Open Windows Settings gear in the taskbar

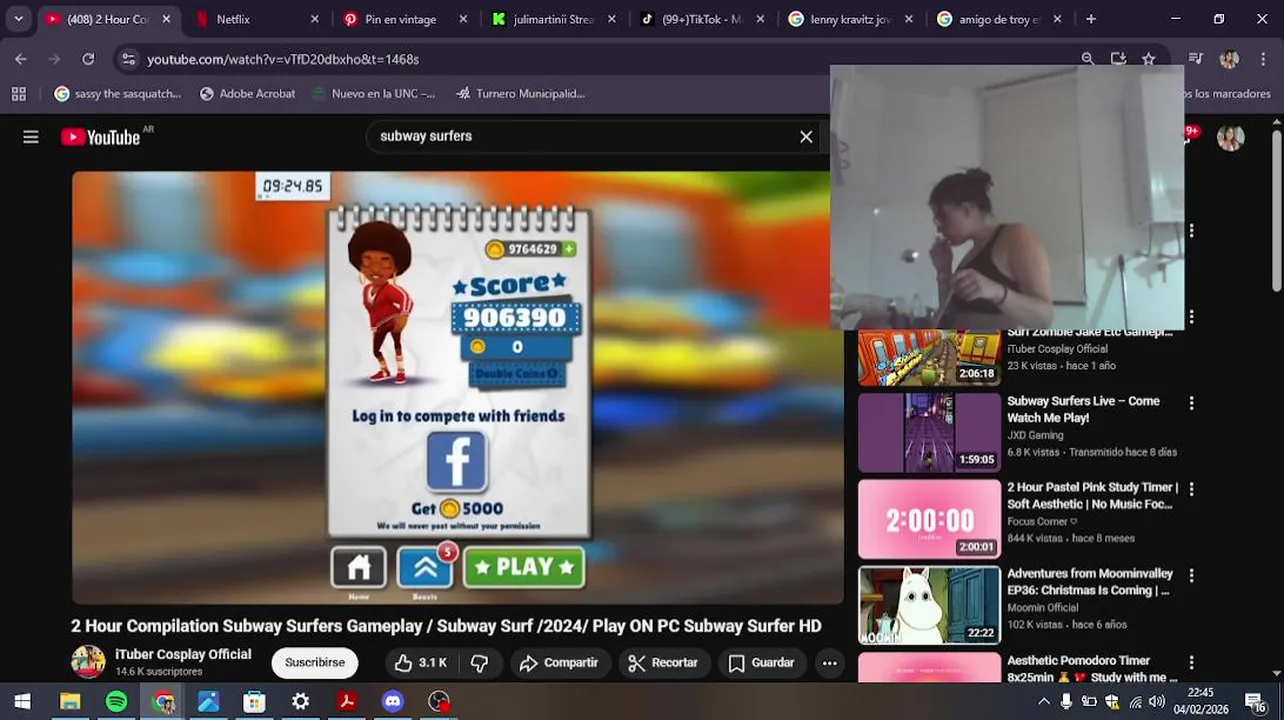(300, 702)
